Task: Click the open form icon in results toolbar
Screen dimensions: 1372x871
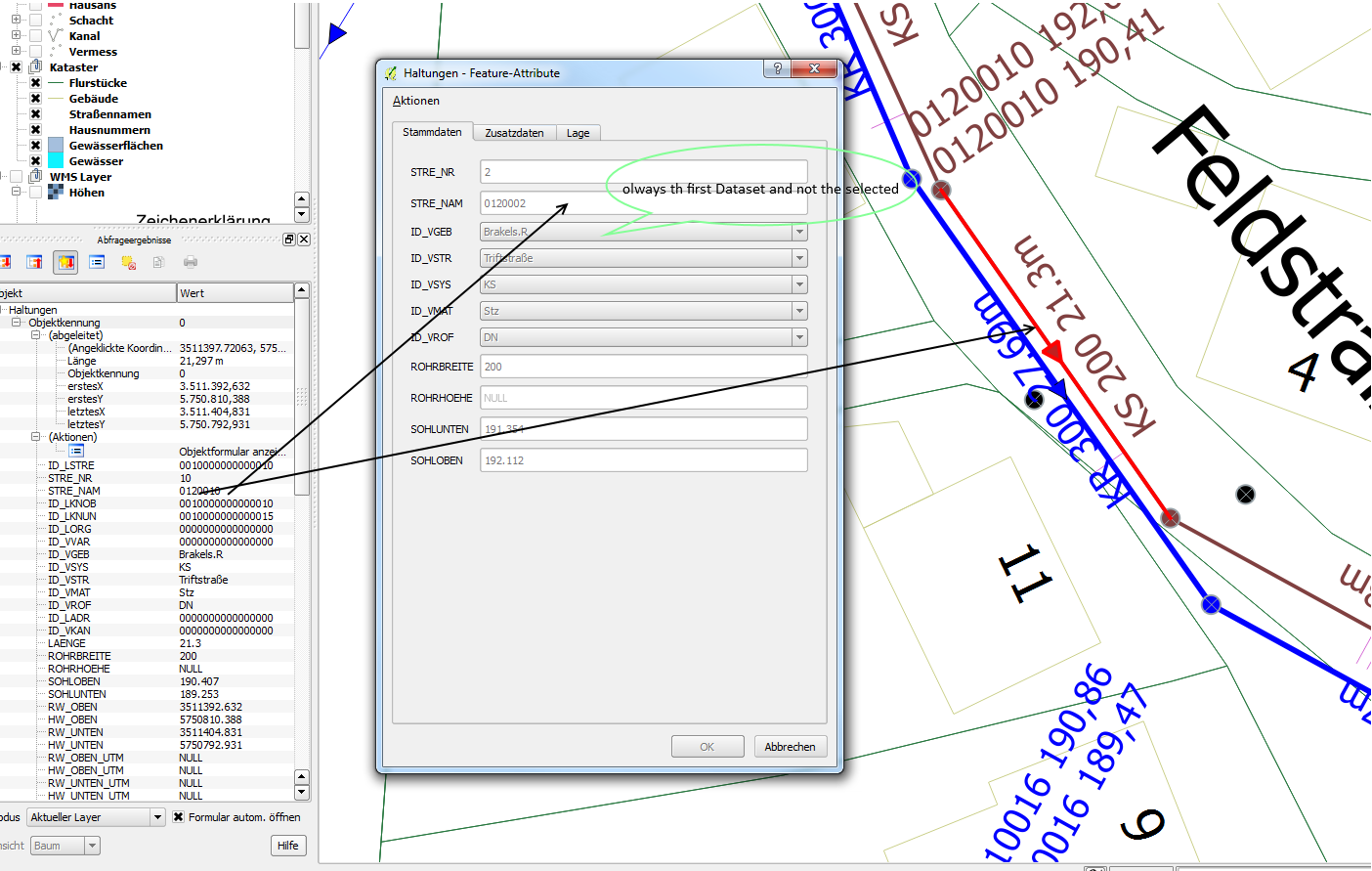Action: (x=97, y=262)
